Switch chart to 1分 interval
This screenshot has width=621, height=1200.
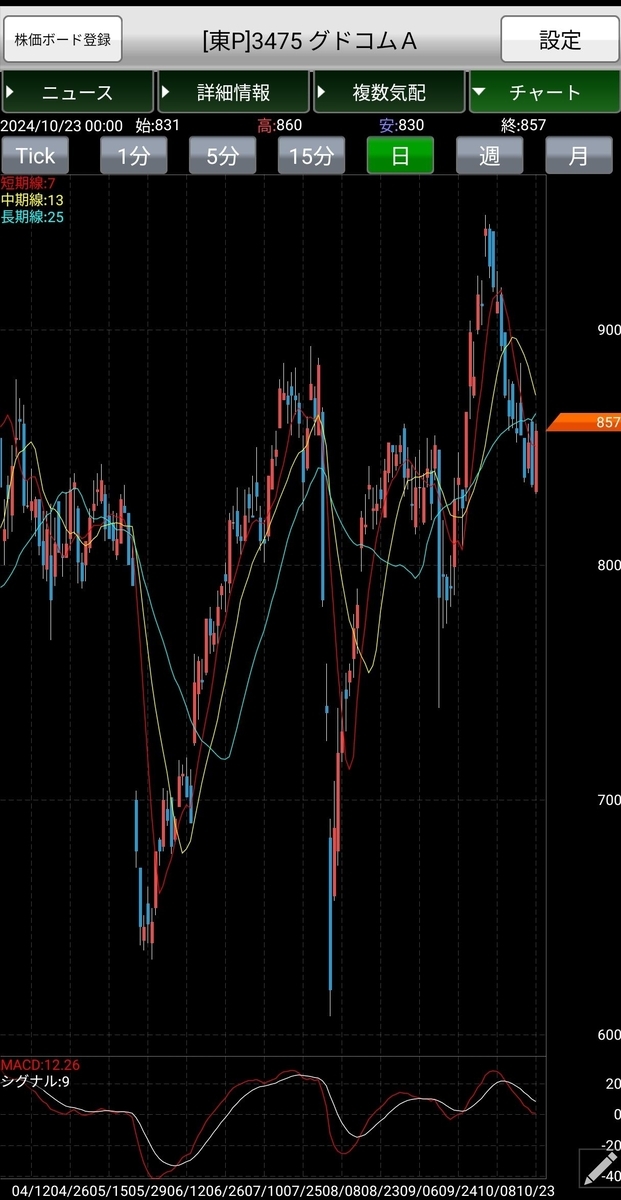point(134,156)
